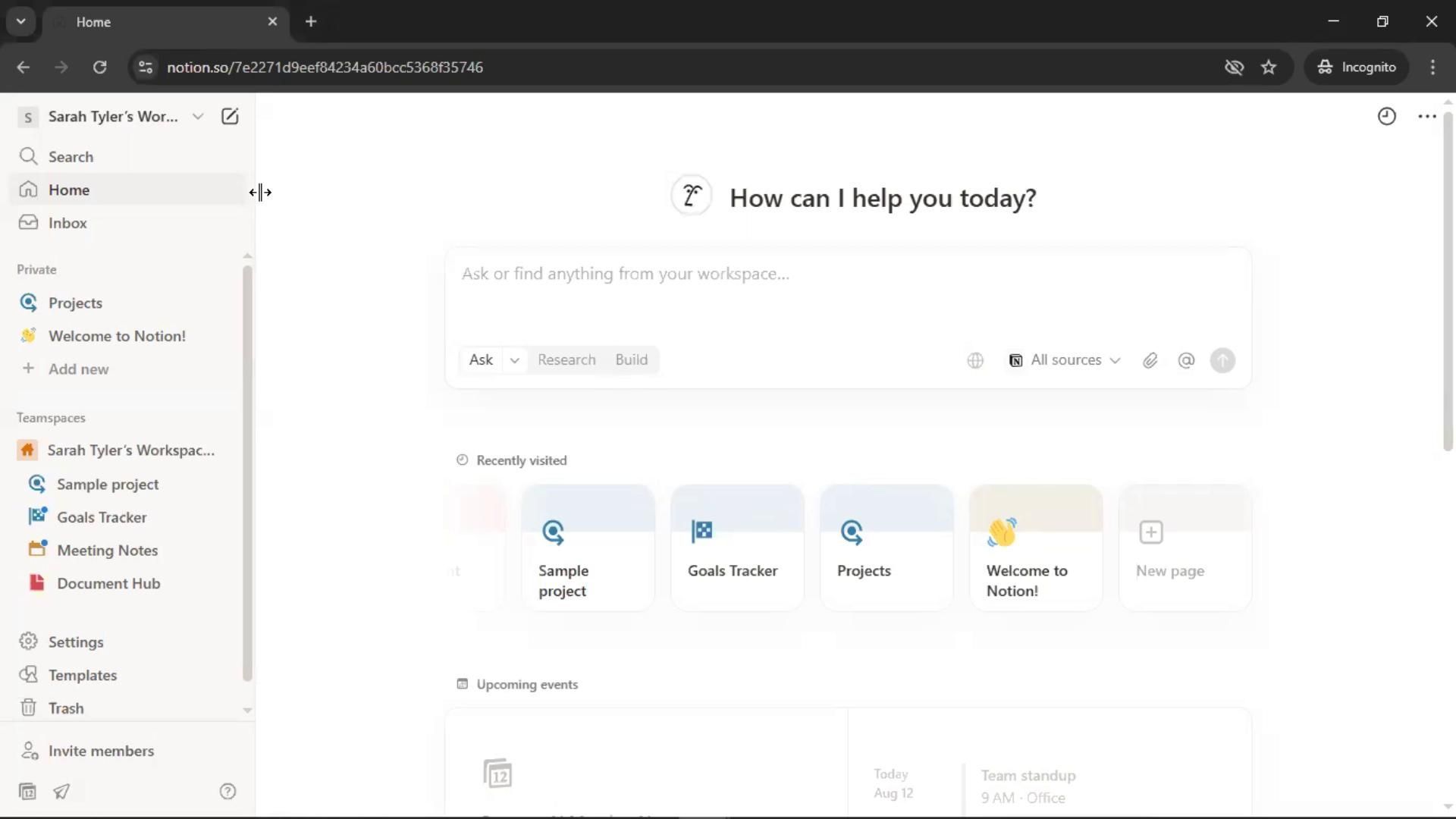Expand the Ask mode dropdown arrow
The height and width of the screenshot is (819, 1456).
click(514, 360)
